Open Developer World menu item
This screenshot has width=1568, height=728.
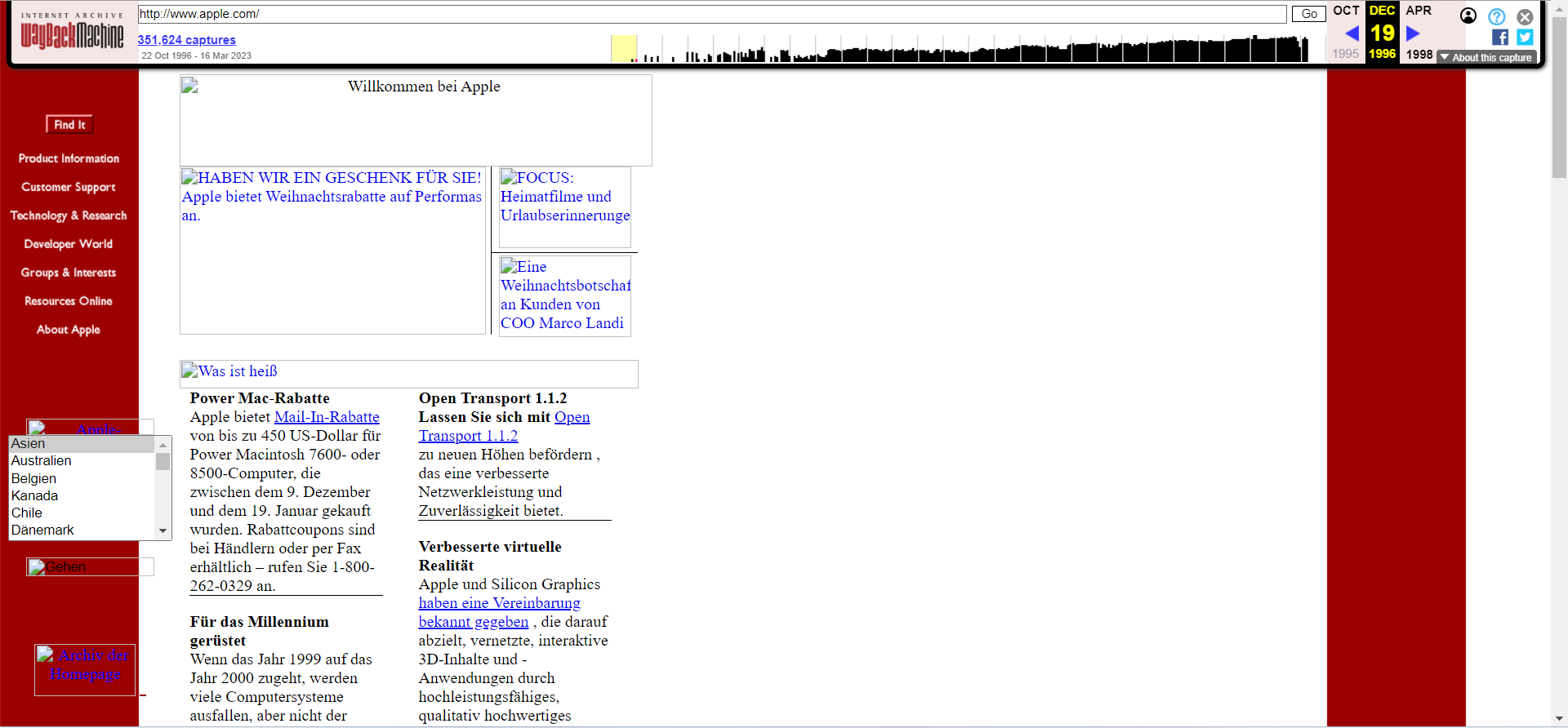[69, 244]
